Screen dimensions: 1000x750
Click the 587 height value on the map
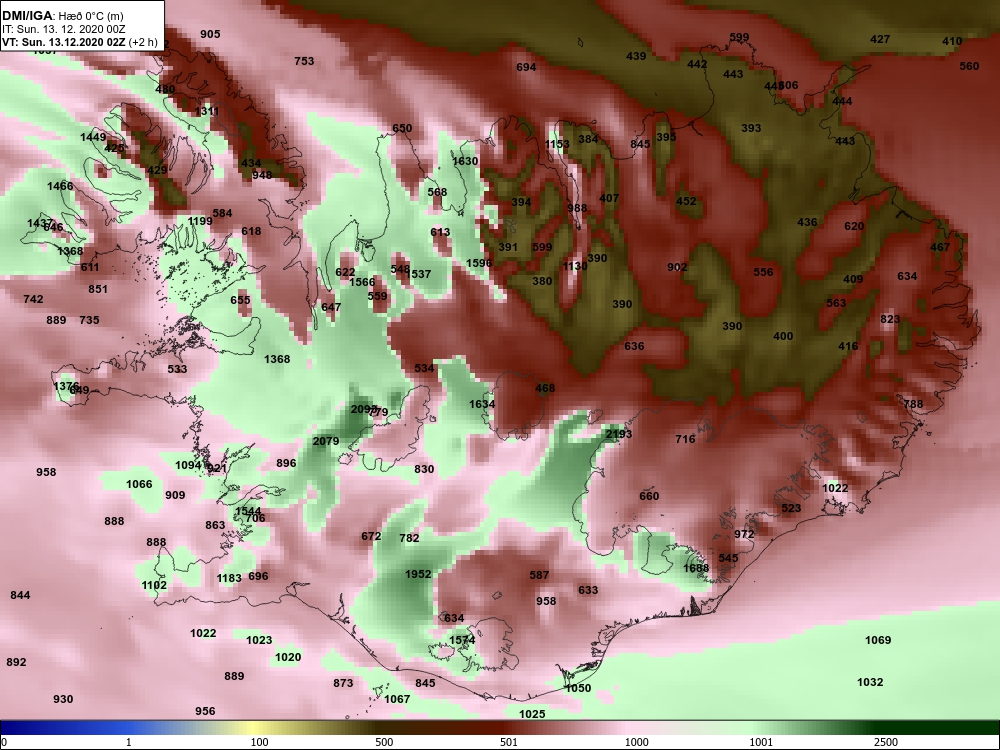point(539,575)
